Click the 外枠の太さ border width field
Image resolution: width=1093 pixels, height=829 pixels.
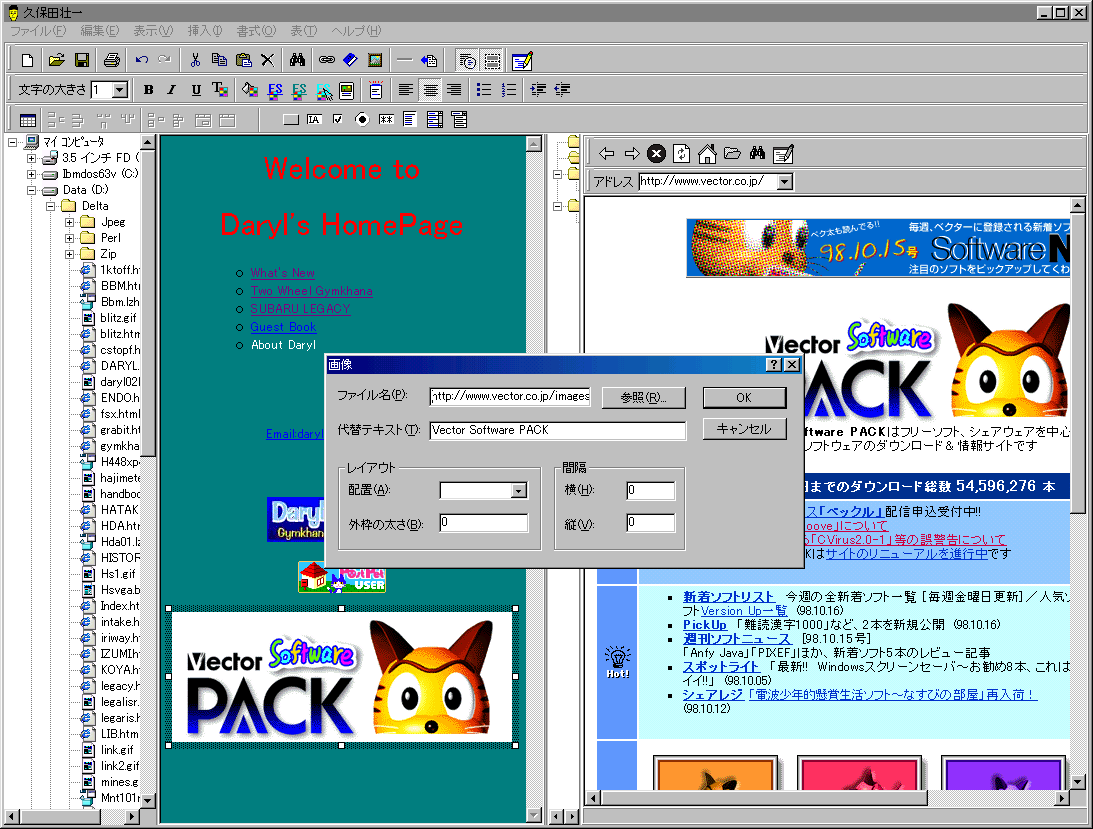484,523
